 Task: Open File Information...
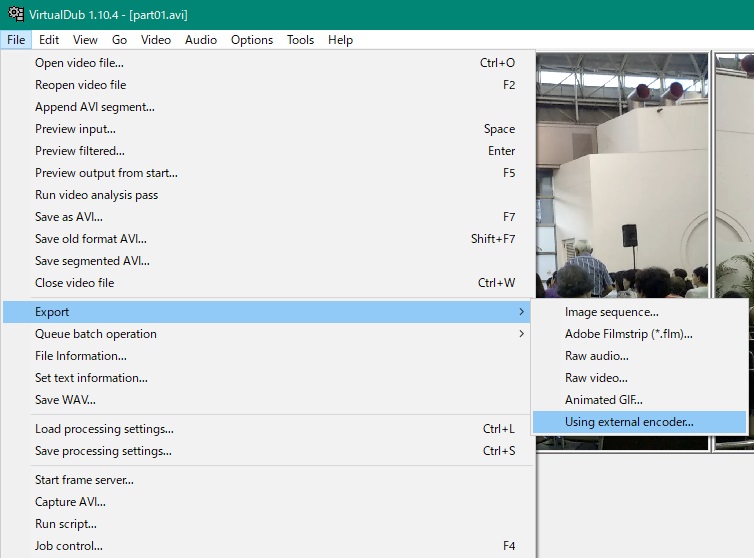[x=268, y=356]
